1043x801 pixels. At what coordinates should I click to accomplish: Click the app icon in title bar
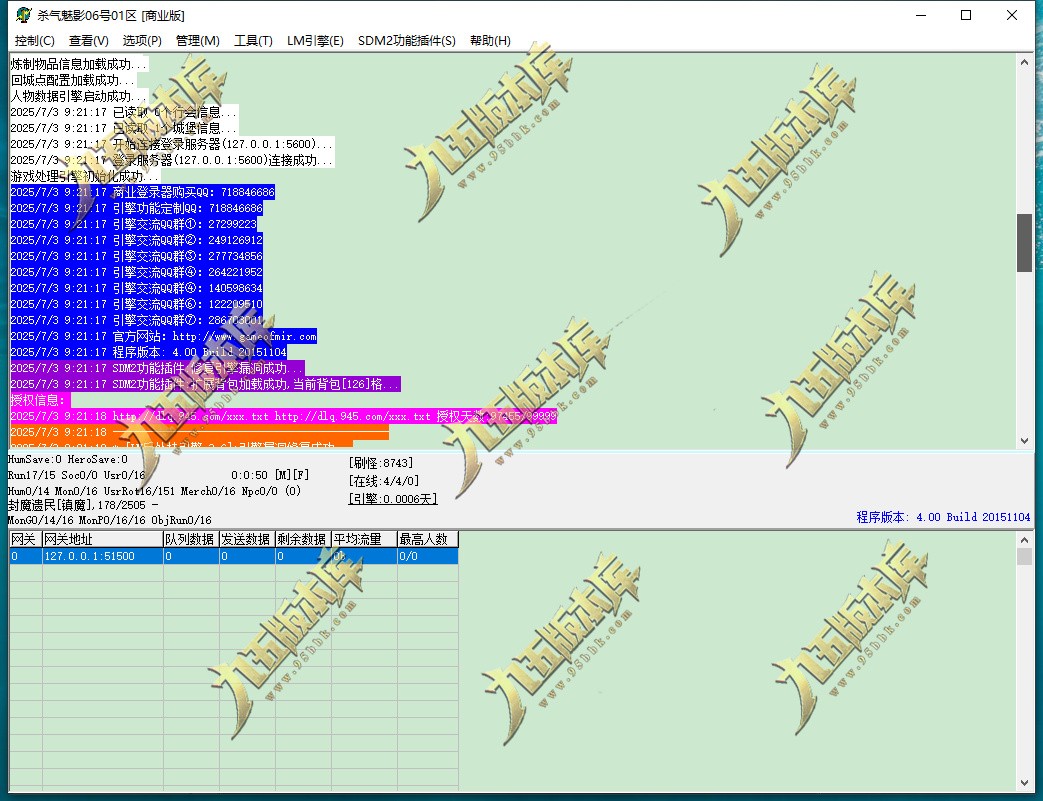(x=23, y=15)
